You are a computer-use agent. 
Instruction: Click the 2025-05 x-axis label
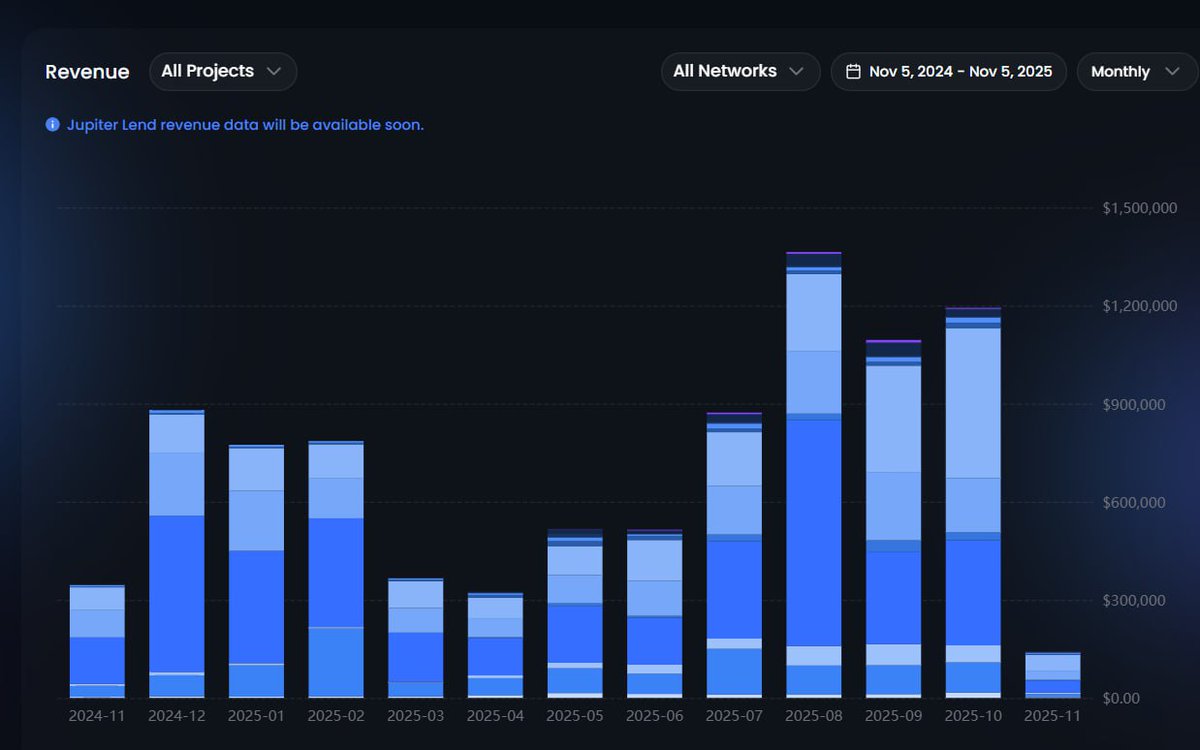tap(575, 716)
